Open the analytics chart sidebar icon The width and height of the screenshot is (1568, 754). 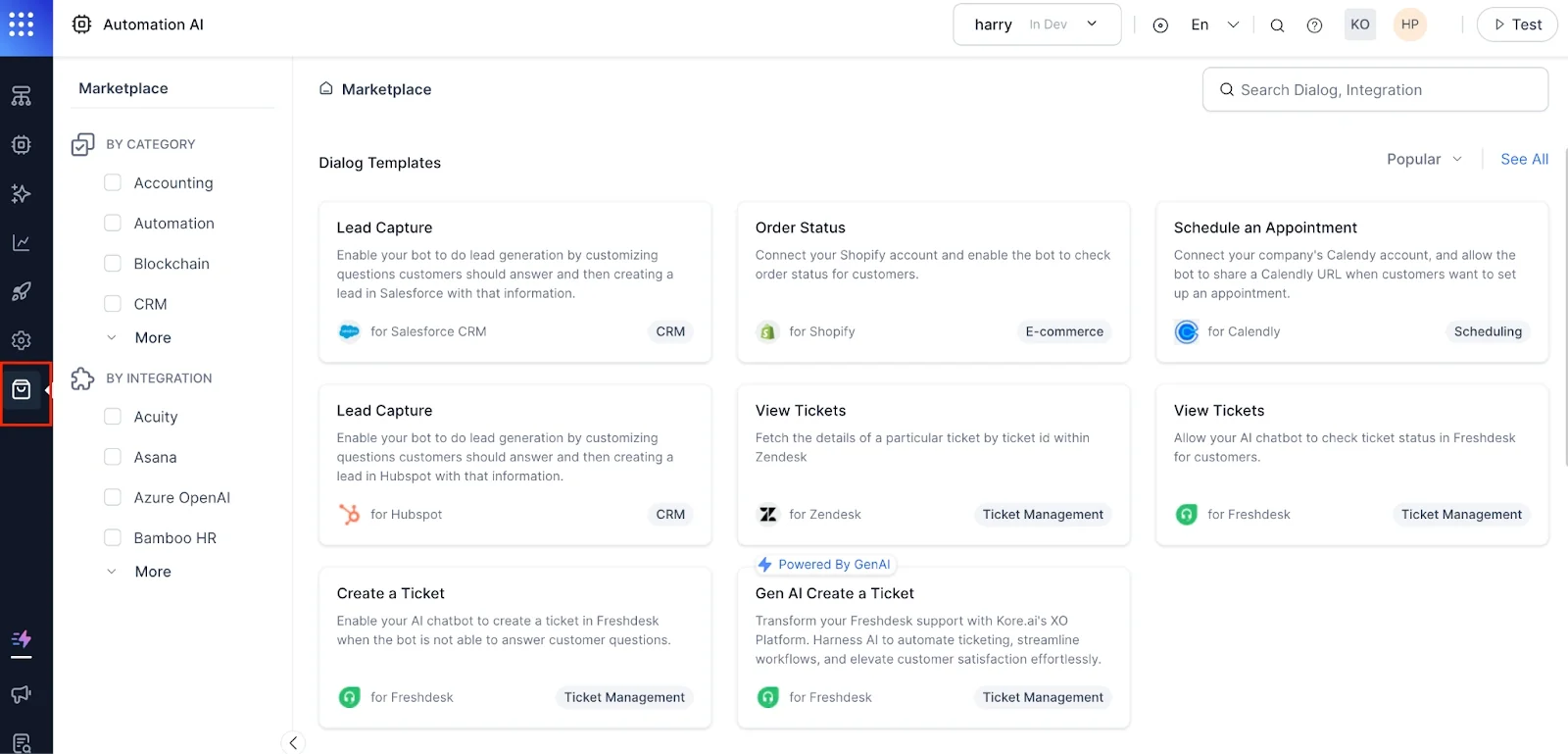pos(22,243)
